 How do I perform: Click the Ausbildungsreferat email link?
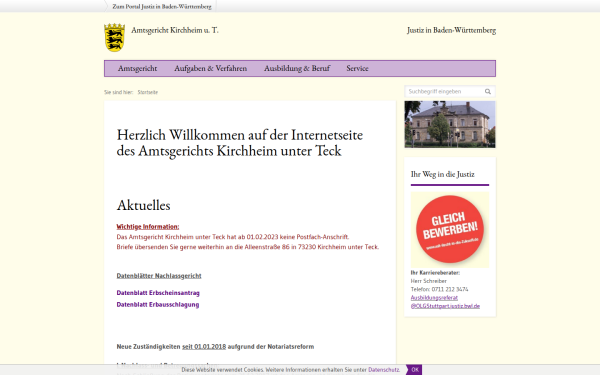[x=445, y=302]
